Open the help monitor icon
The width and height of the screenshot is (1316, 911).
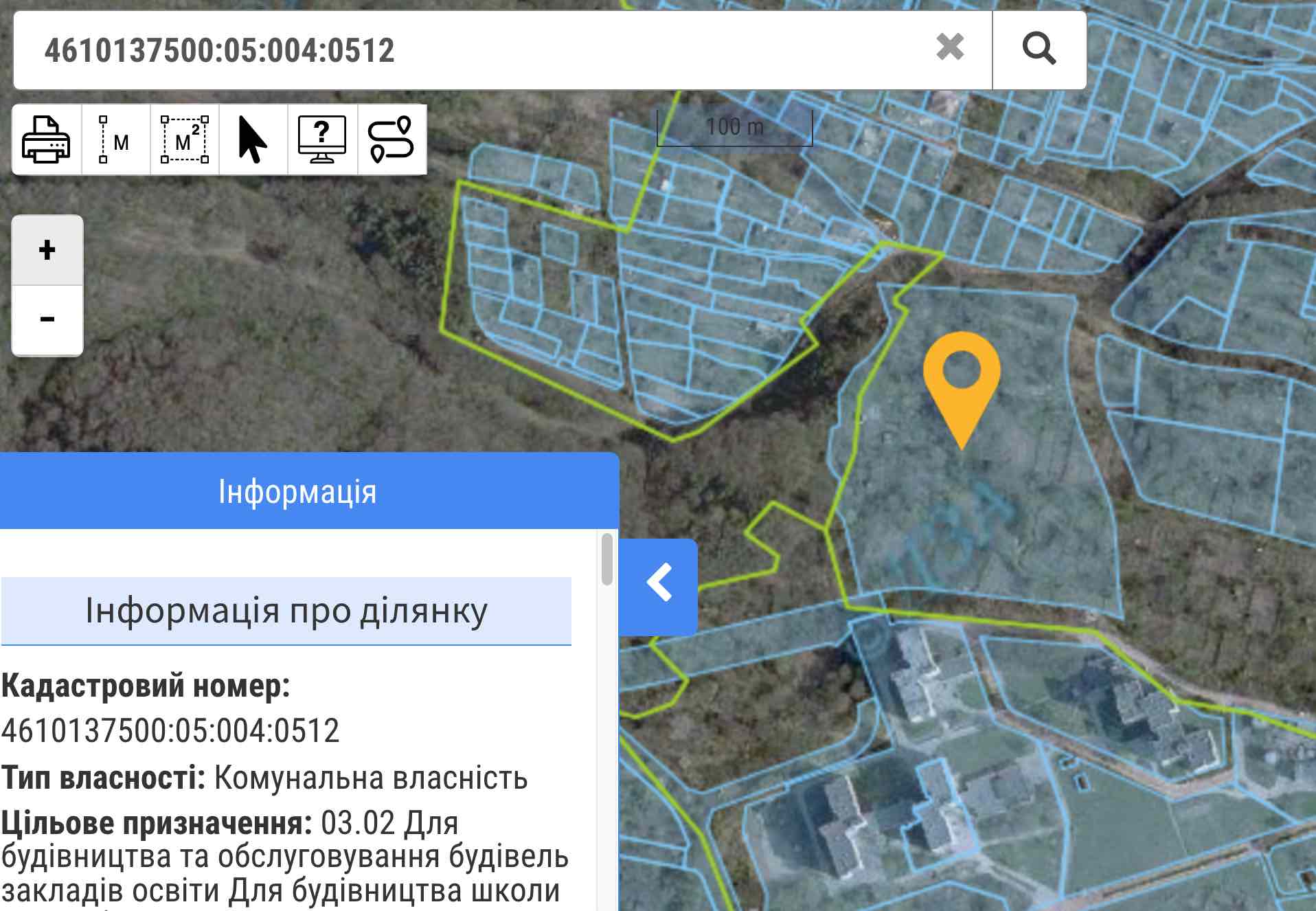[322, 140]
